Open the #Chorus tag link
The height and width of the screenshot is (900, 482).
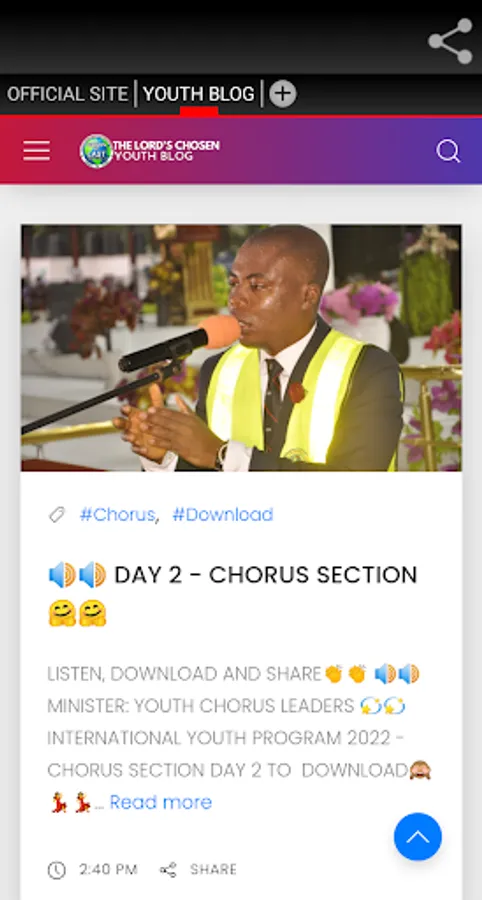click(117, 514)
